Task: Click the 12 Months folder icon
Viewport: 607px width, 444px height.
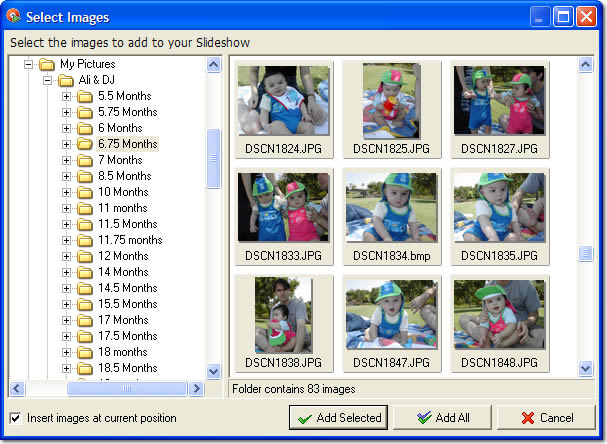Action: (85, 256)
